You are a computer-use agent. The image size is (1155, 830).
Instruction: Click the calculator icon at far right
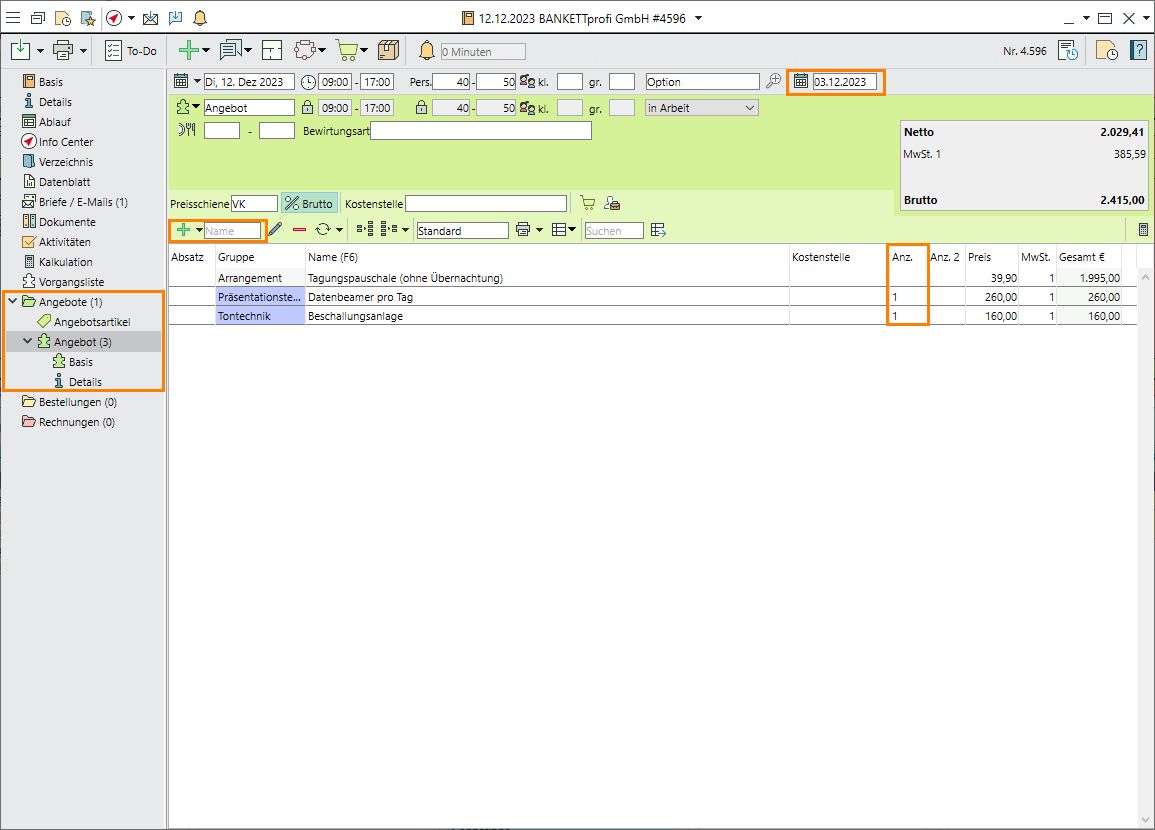(1143, 230)
